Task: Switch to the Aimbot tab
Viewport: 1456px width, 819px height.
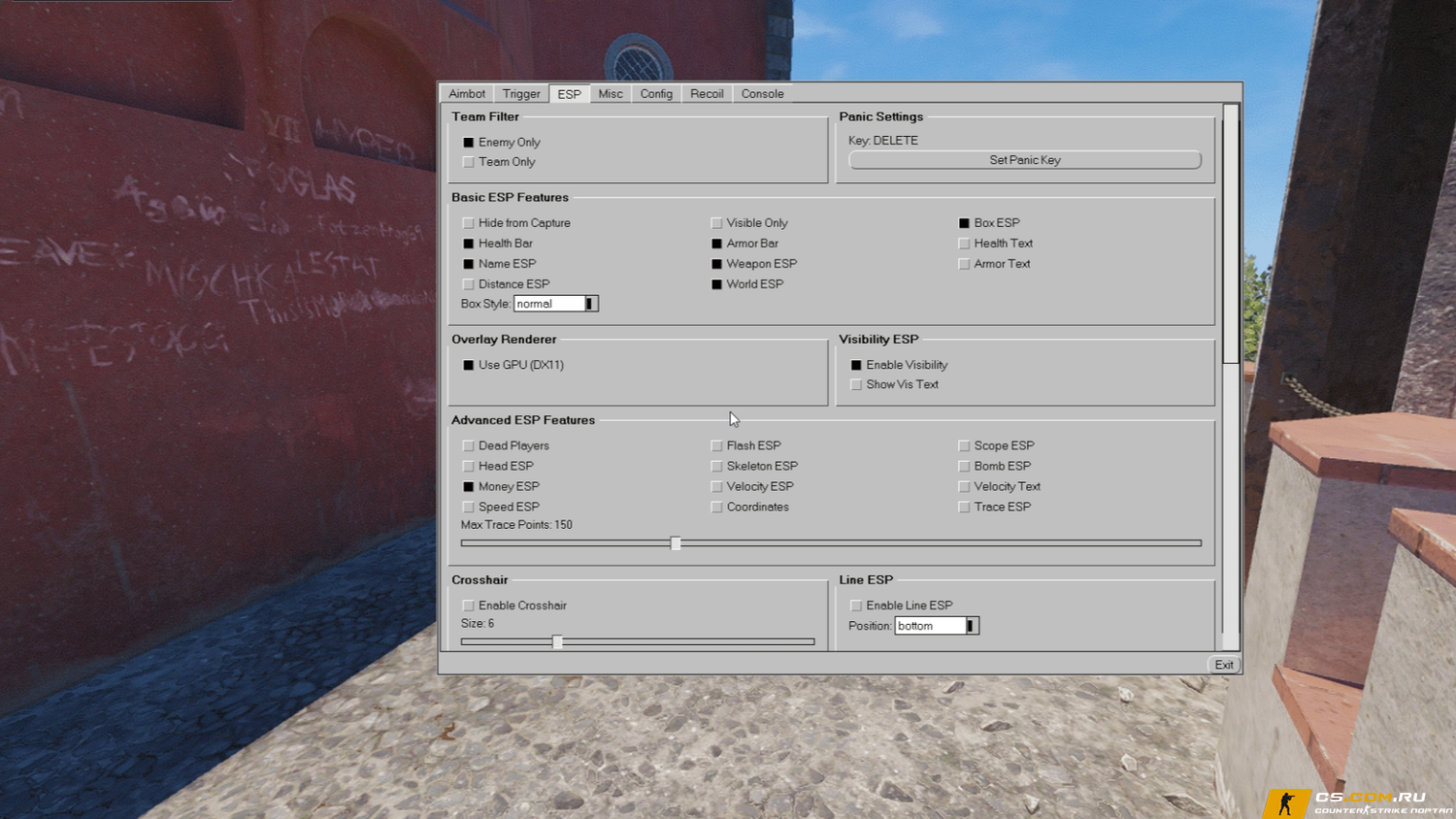Action: pyautogui.click(x=467, y=94)
